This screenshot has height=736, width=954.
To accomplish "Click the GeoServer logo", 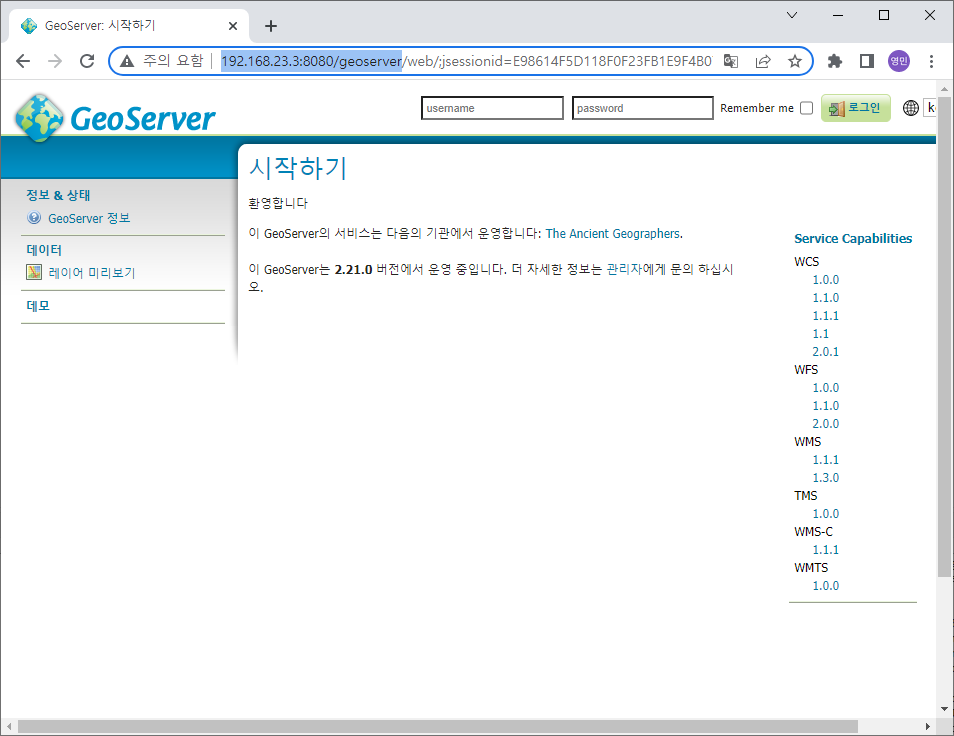I will pos(115,117).
